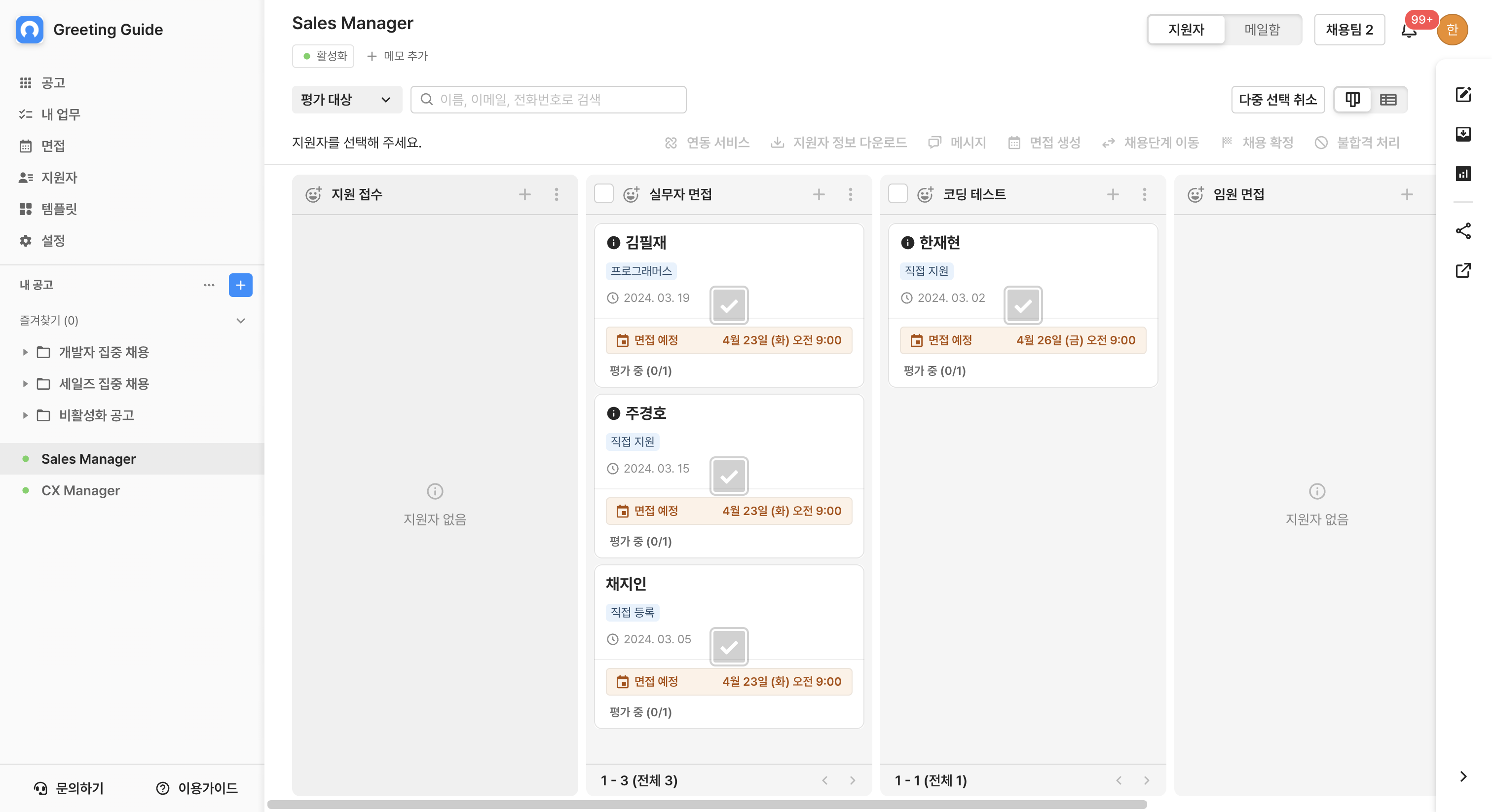Check the 한재현 applicant card checkbox
Screen dimensions: 1492x812
pos(1023,306)
